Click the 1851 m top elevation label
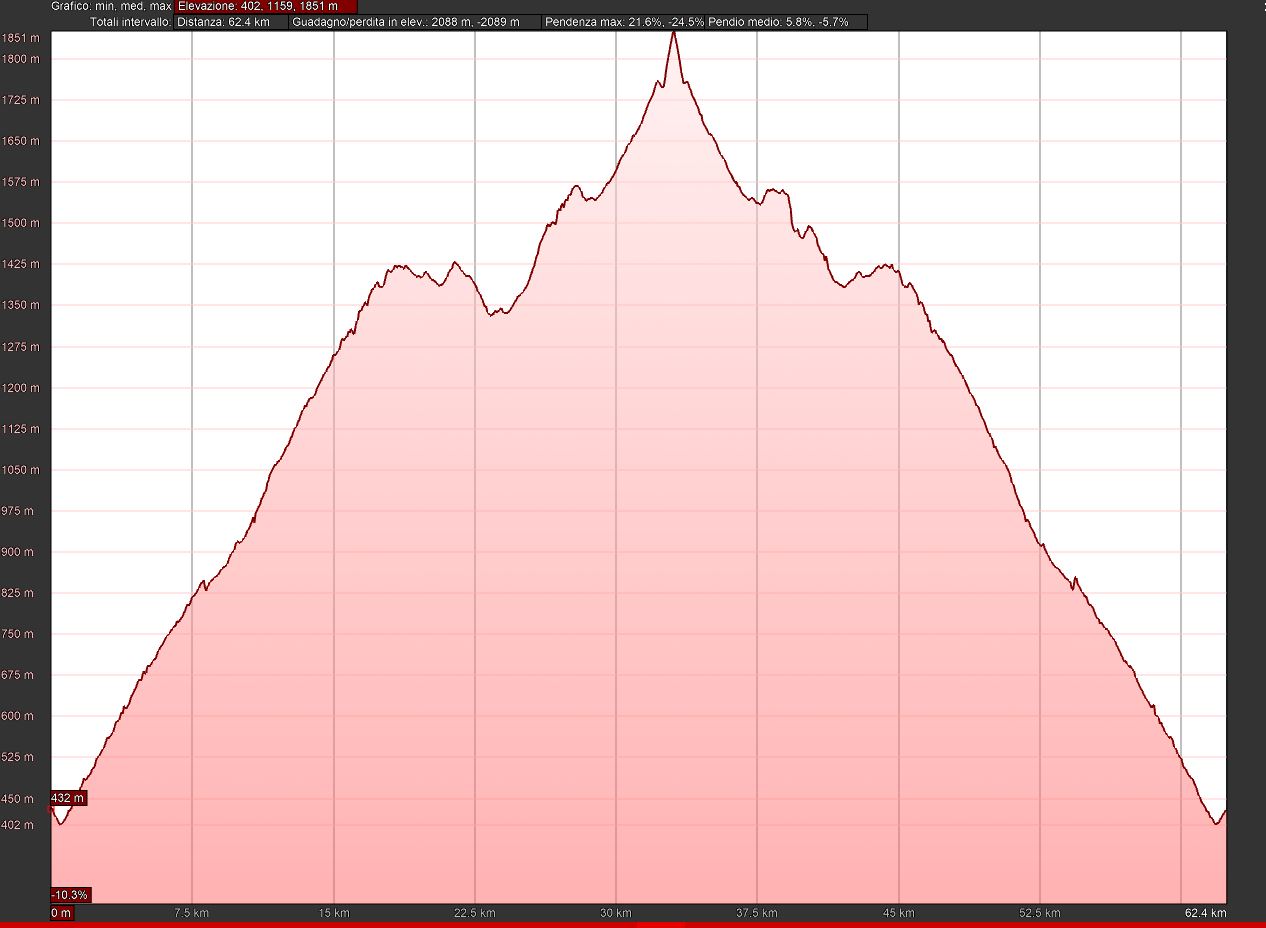 click(21, 38)
